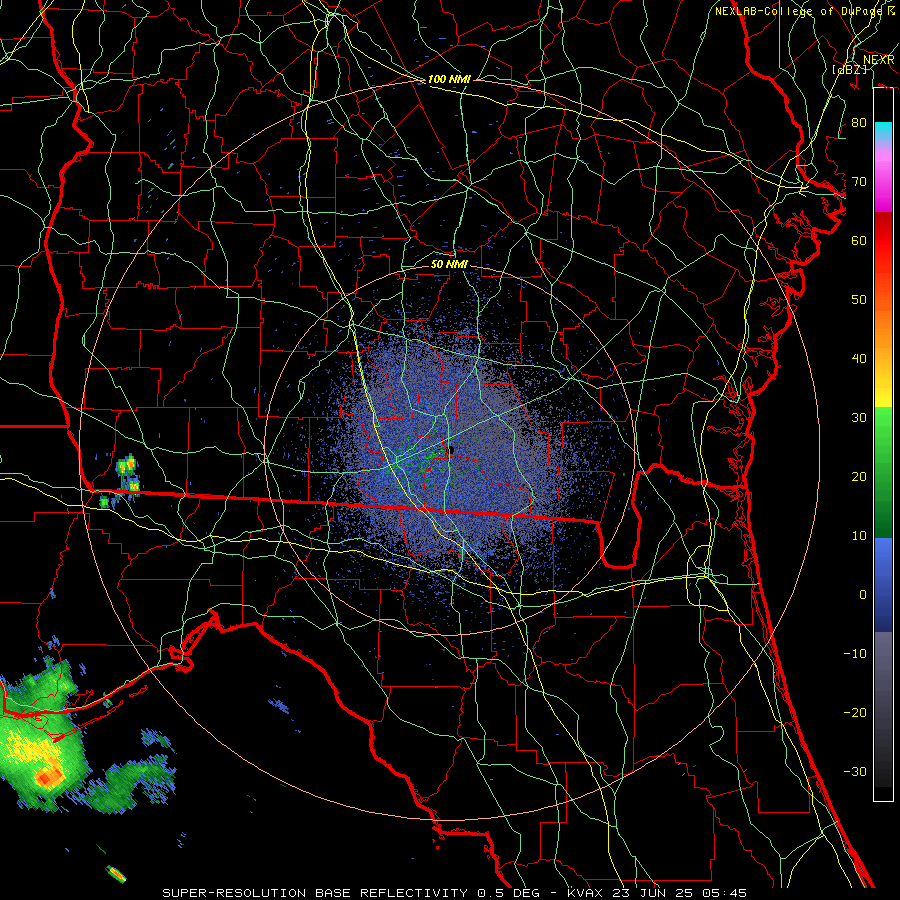Click the 30 value on the dBZ scale
This screenshot has width=900, height=900.
[x=859, y=418]
